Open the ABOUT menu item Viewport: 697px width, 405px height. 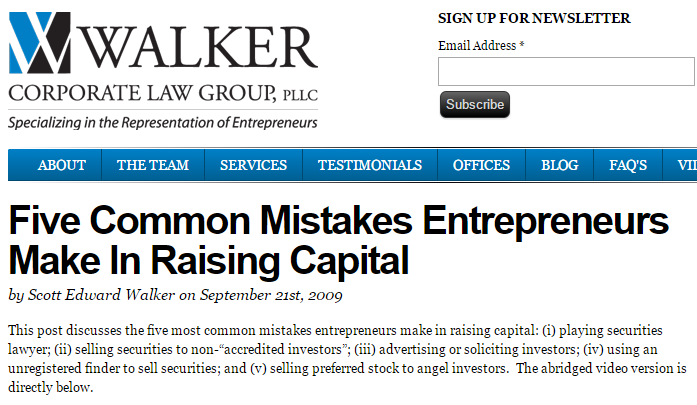pos(62,165)
